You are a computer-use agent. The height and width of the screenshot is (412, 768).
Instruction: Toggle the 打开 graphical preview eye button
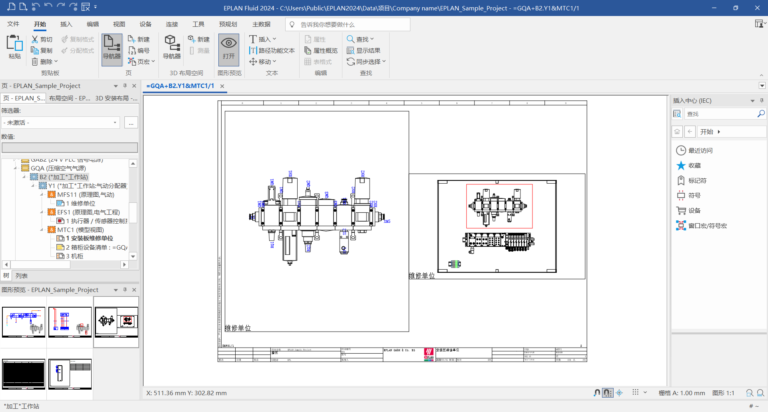tap(228, 49)
